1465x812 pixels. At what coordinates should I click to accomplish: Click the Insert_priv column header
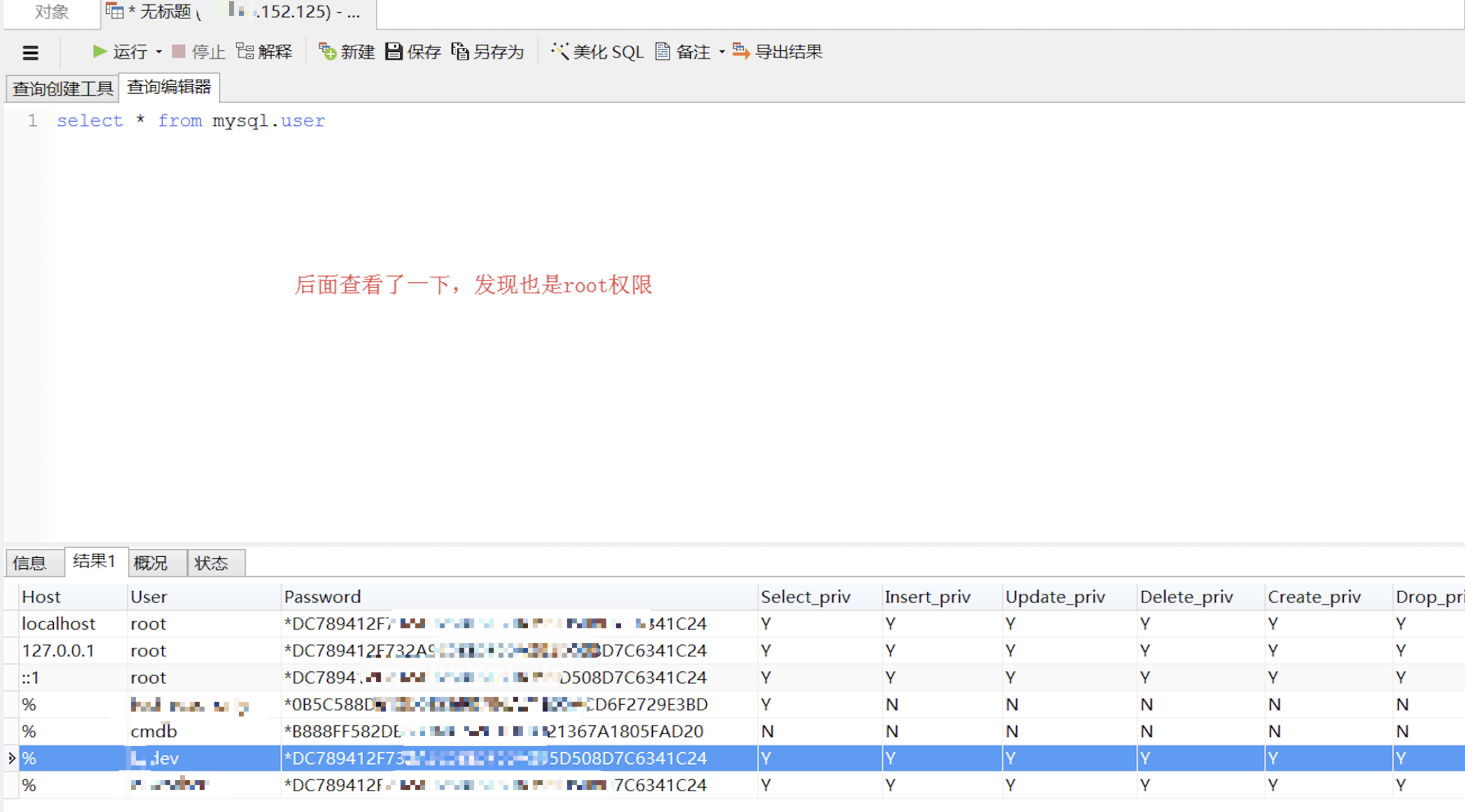coord(942,596)
